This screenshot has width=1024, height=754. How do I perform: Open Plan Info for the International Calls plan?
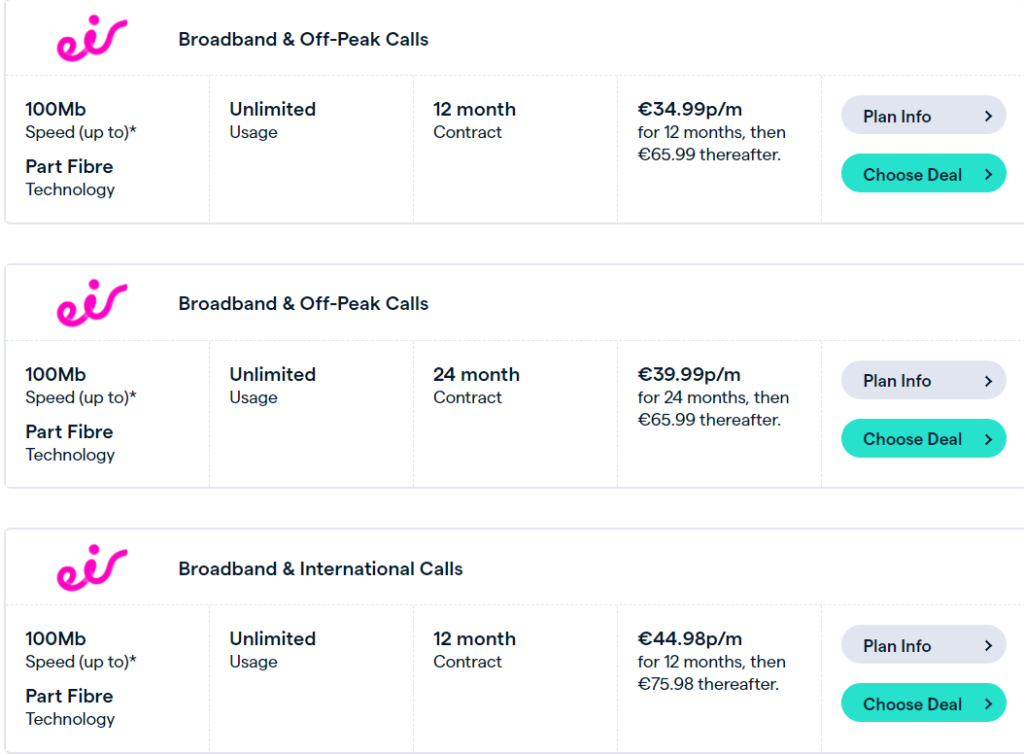pos(923,645)
